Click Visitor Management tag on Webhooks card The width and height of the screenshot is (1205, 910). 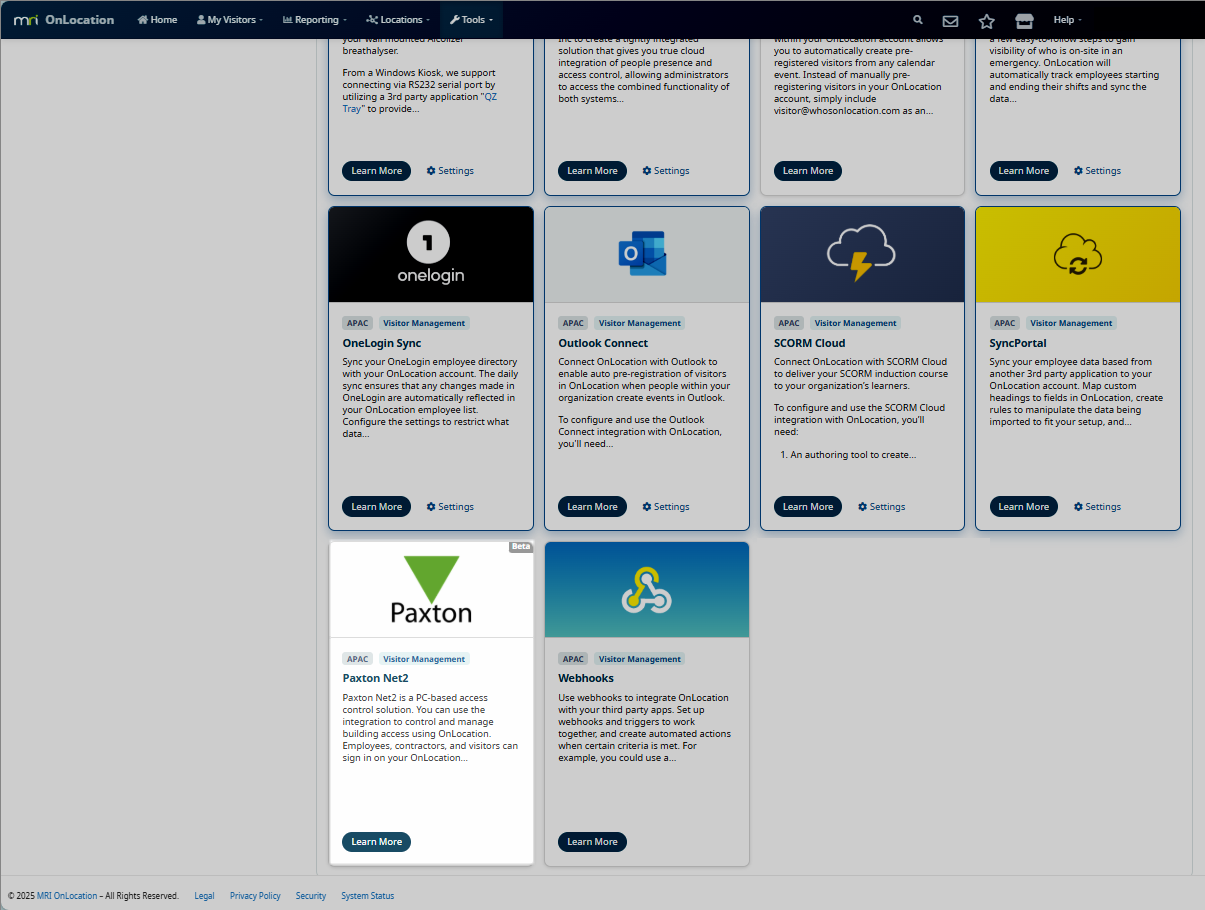(639, 658)
